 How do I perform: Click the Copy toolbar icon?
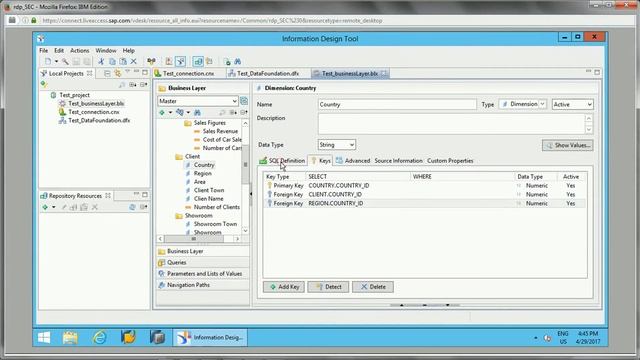coord(112,62)
